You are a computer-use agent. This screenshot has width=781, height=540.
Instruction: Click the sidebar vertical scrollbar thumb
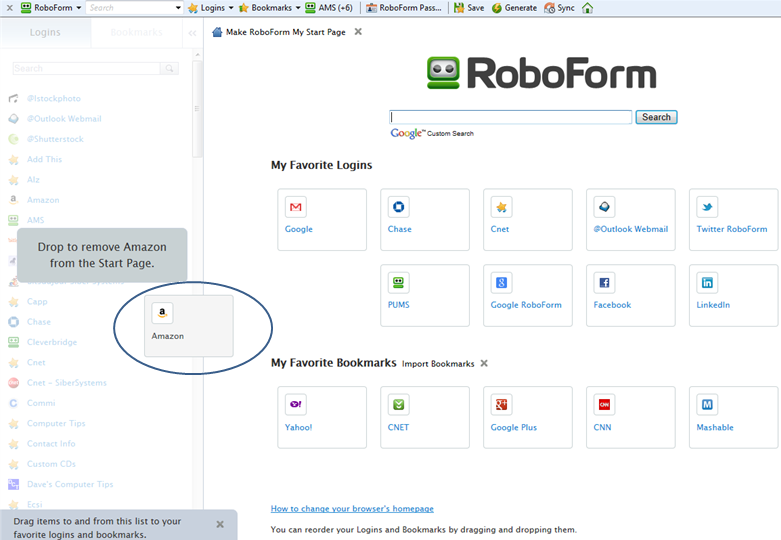pyautogui.click(x=197, y=109)
